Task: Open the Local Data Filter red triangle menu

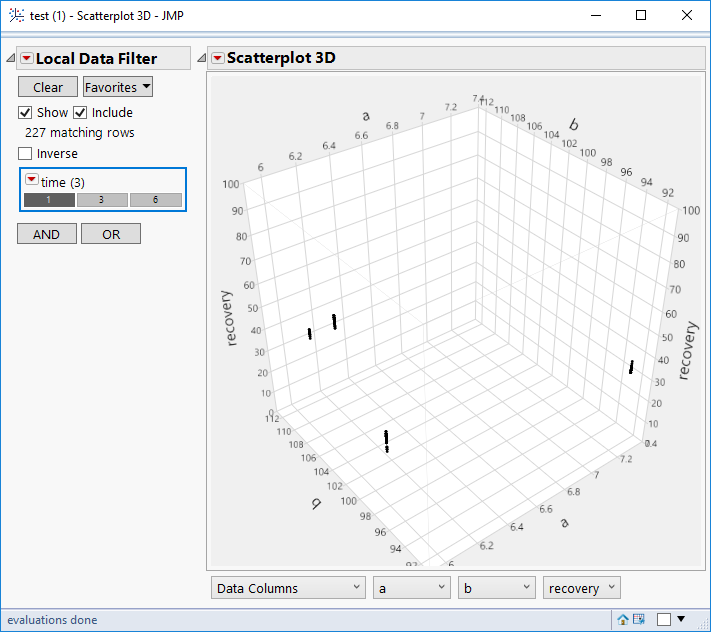Action: tap(26, 58)
